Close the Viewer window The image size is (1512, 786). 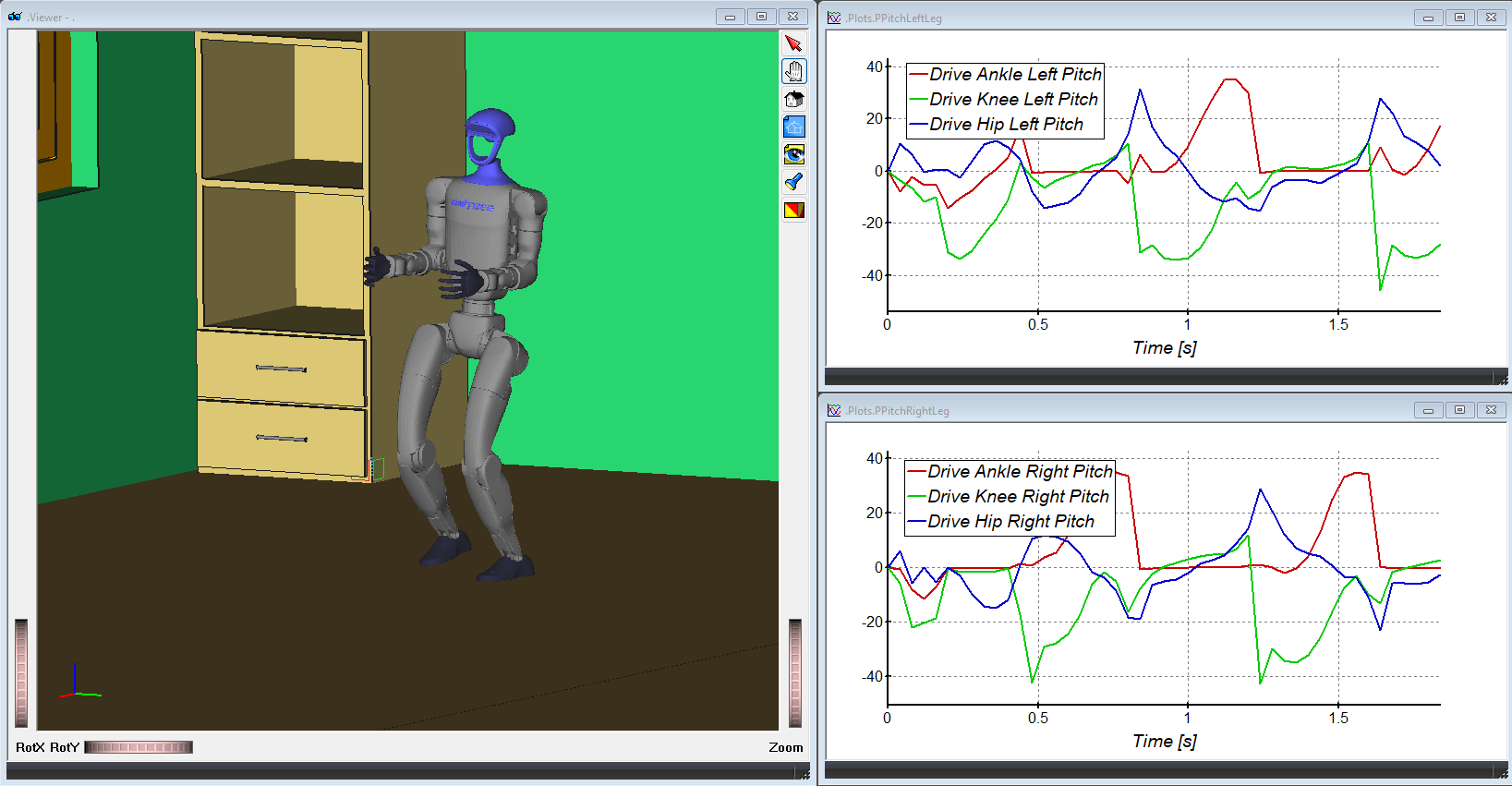(792, 17)
